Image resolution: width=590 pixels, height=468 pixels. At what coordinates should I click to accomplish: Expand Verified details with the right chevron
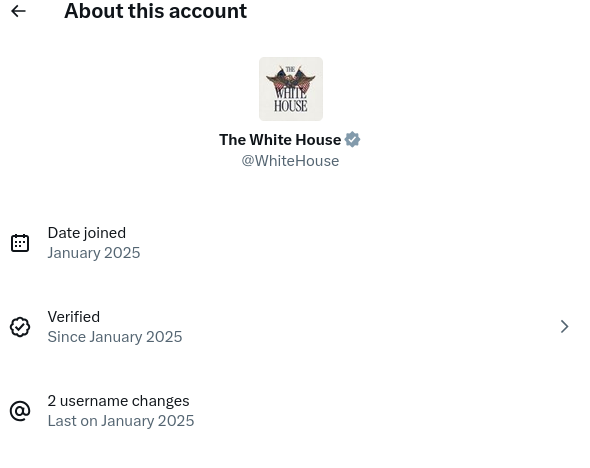(564, 327)
